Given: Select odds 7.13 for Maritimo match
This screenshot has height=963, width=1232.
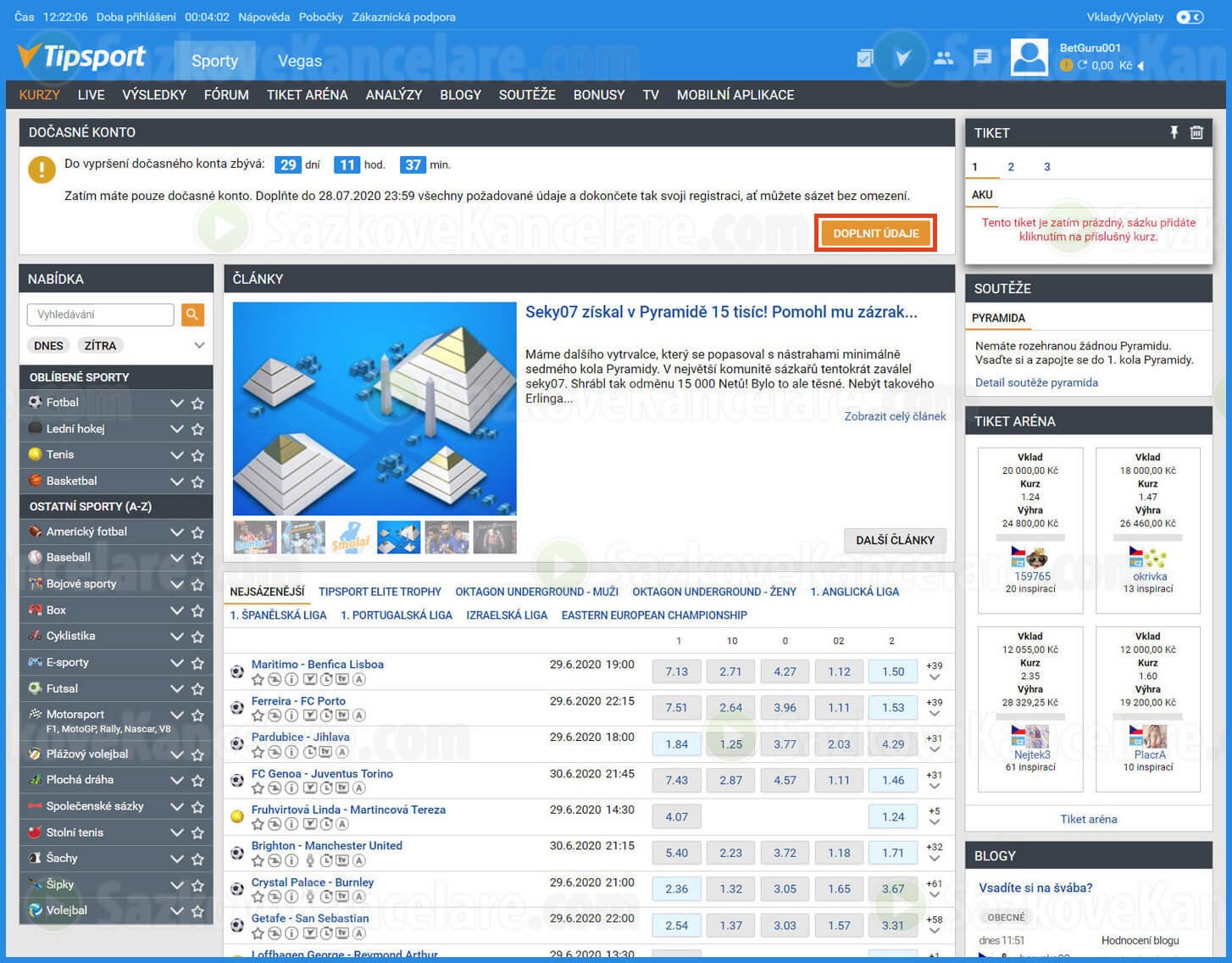Looking at the screenshot, I should [676, 671].
